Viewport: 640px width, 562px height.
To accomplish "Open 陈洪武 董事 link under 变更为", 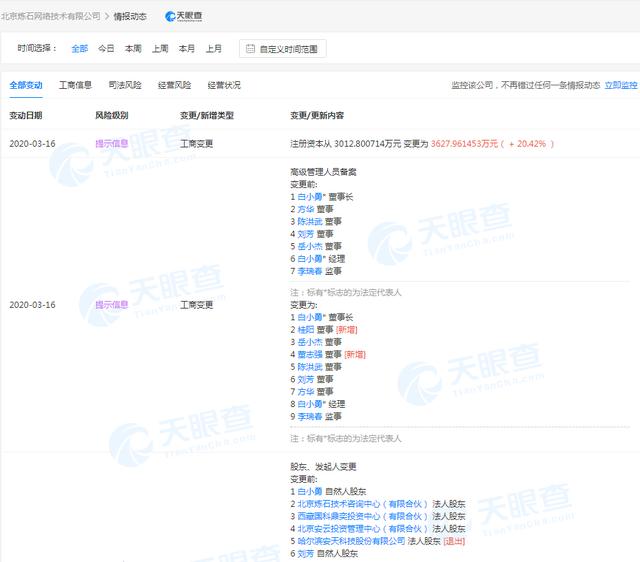I will tap(310, 367).
